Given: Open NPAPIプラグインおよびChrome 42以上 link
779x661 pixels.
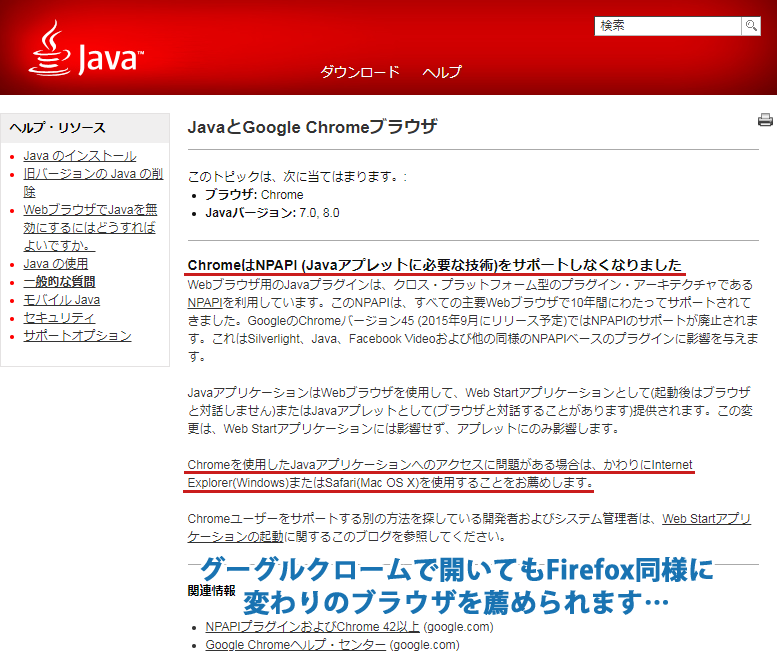Looking at the screenshot, I should [312, 627].
